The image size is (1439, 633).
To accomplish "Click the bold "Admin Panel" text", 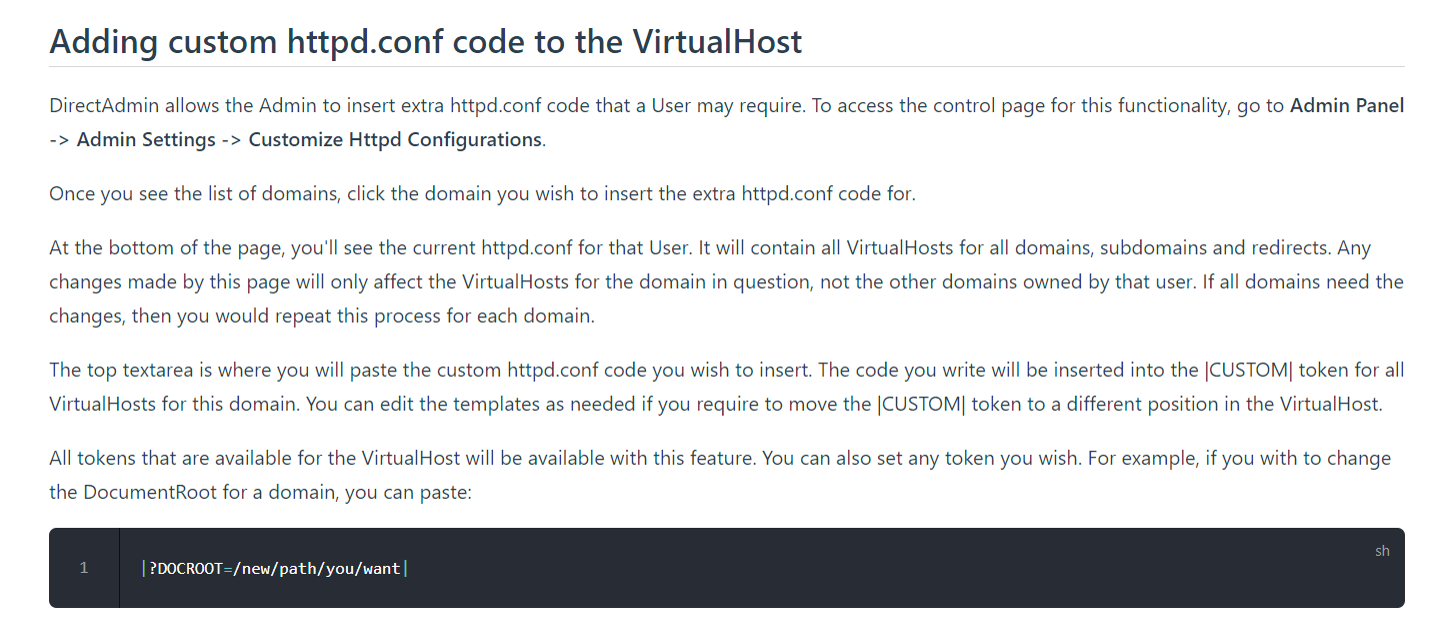I will click(1347, 106).
